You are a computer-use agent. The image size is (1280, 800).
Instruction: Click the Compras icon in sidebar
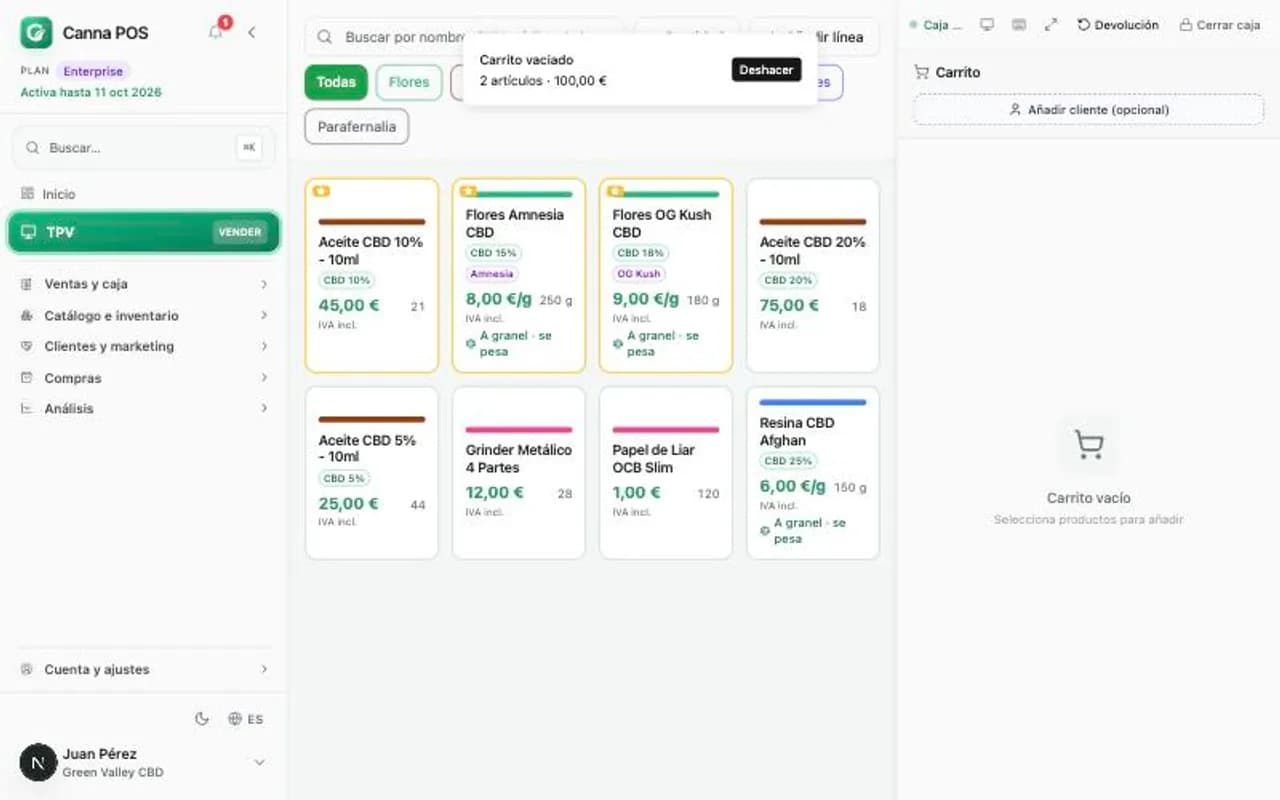tap(27, 378)
